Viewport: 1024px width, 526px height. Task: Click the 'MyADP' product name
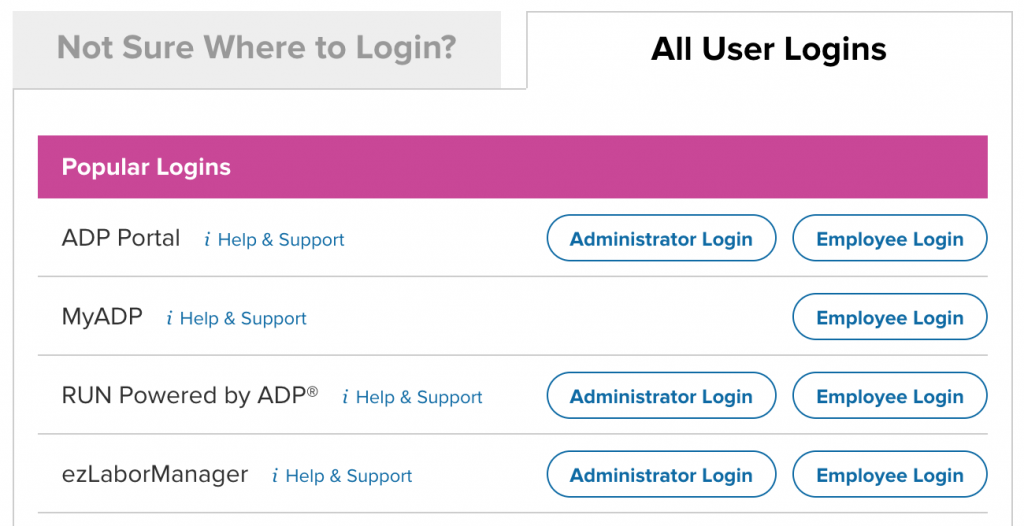click(102, 318)
